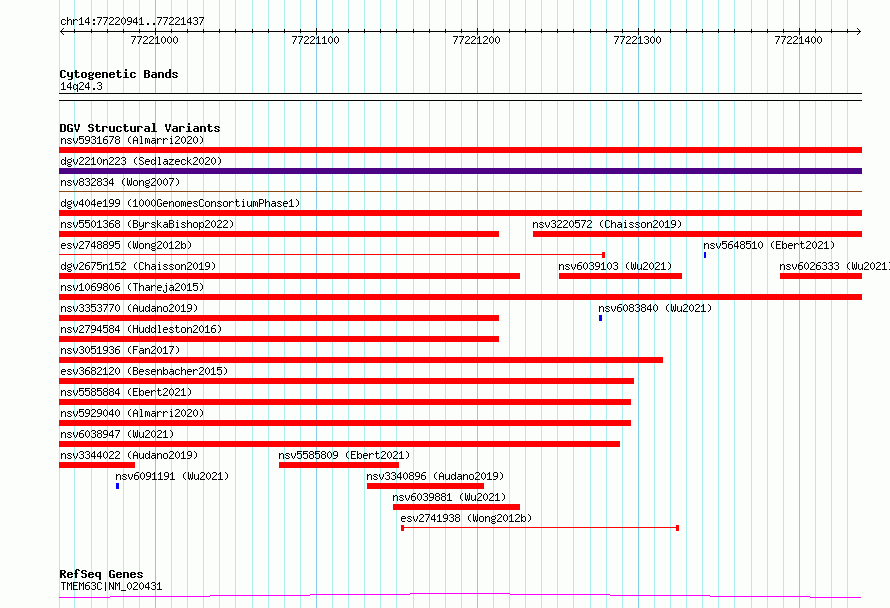Click the 14q24.3 cytogenetic band label
Screen dimensions: 890x608
coord(81,86)
